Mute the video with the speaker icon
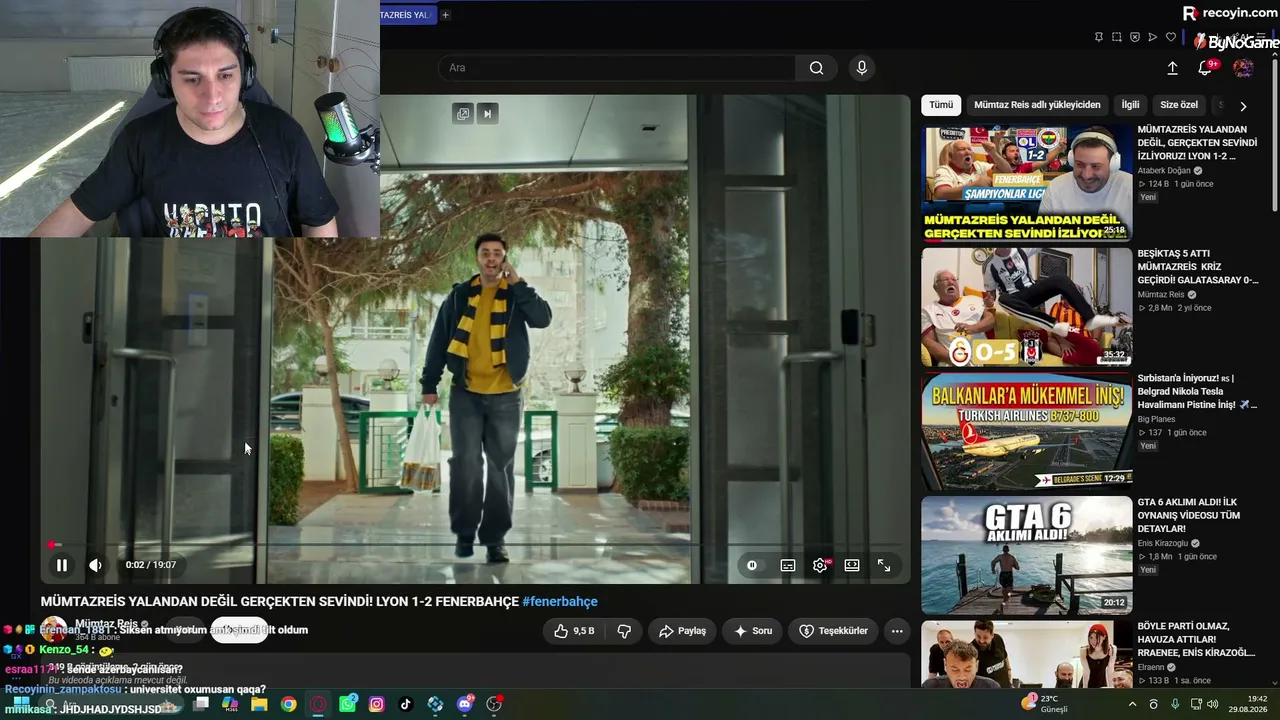 pyautogui.click(x=95, y=565)
